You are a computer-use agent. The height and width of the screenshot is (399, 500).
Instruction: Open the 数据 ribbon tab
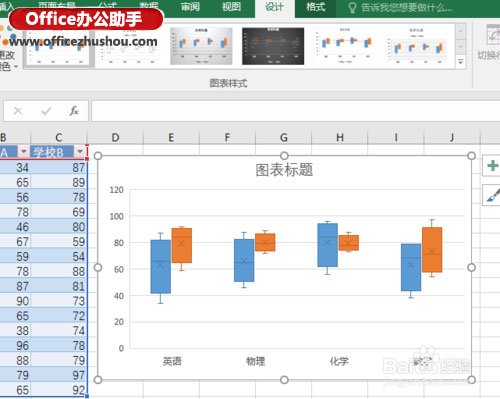[149, 5]
